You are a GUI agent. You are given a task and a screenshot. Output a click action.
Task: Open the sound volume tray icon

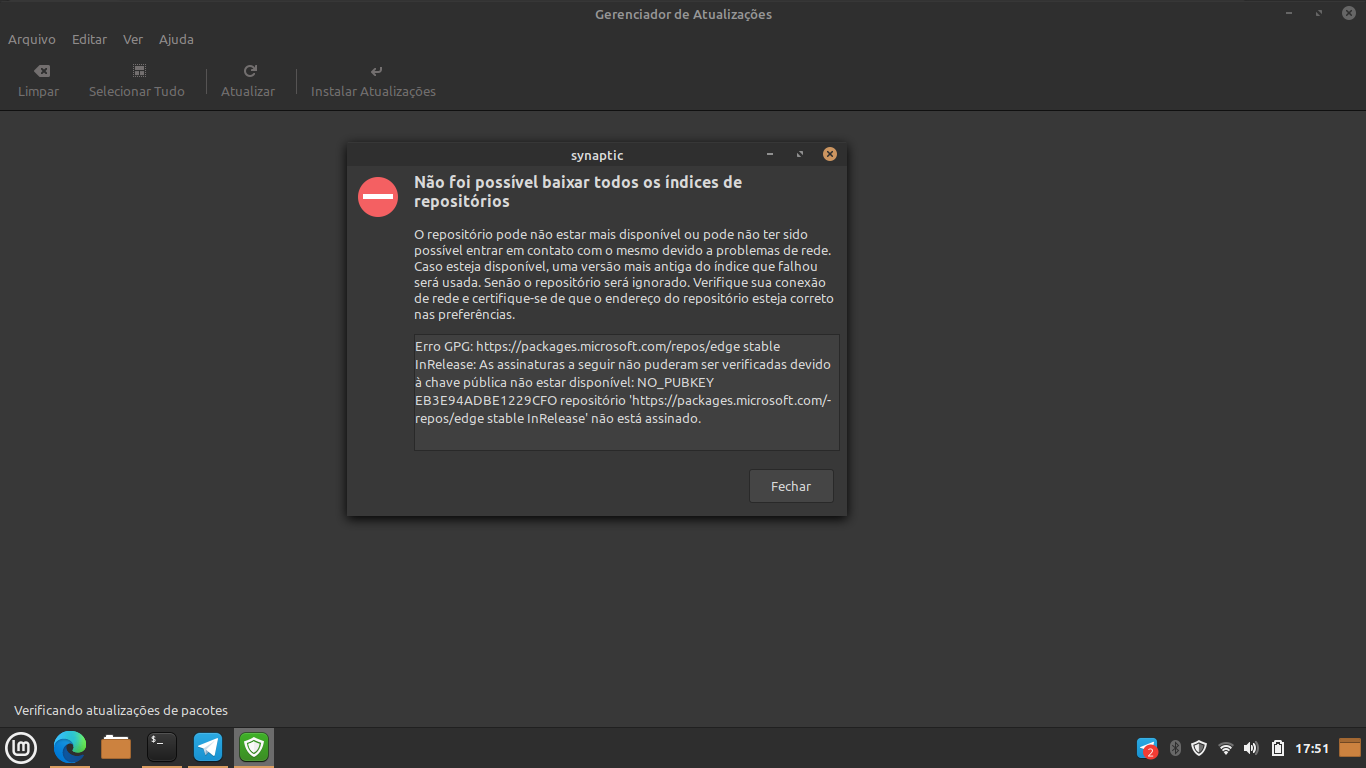coord(1251,748)
